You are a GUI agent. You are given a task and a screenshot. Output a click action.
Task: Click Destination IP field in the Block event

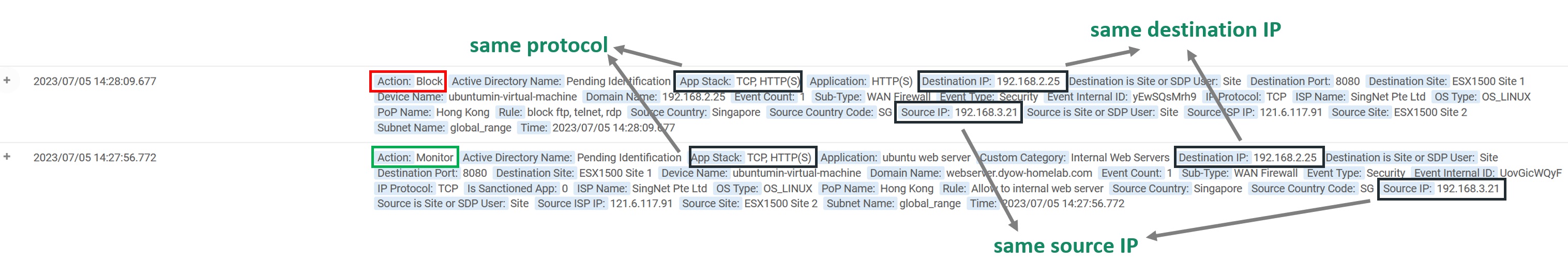pos(990,82)
